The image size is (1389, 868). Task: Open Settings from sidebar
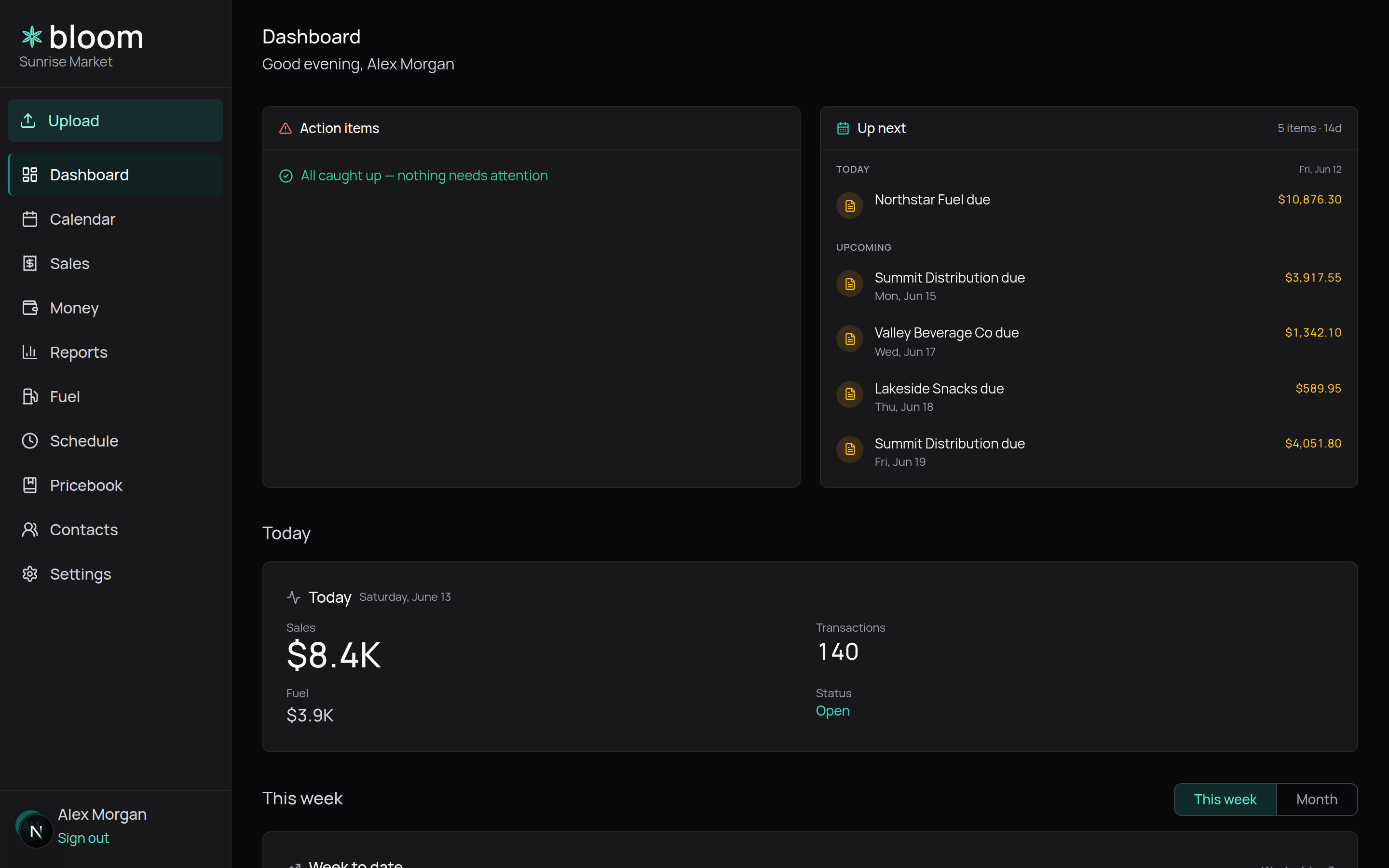point(115,574)
